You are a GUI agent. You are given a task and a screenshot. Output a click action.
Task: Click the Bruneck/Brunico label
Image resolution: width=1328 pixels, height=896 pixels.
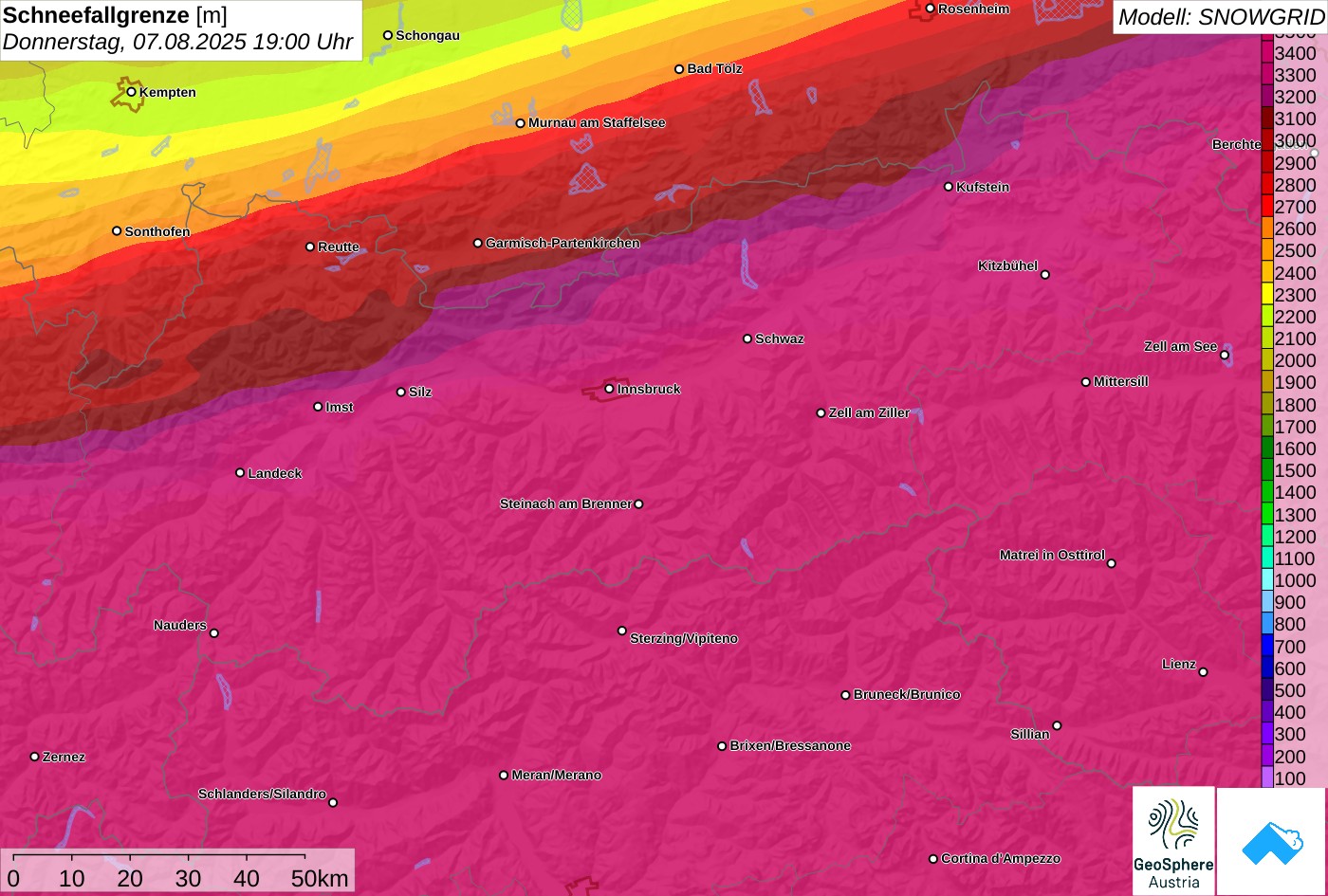pyautogui.click(x=907, y=694)
